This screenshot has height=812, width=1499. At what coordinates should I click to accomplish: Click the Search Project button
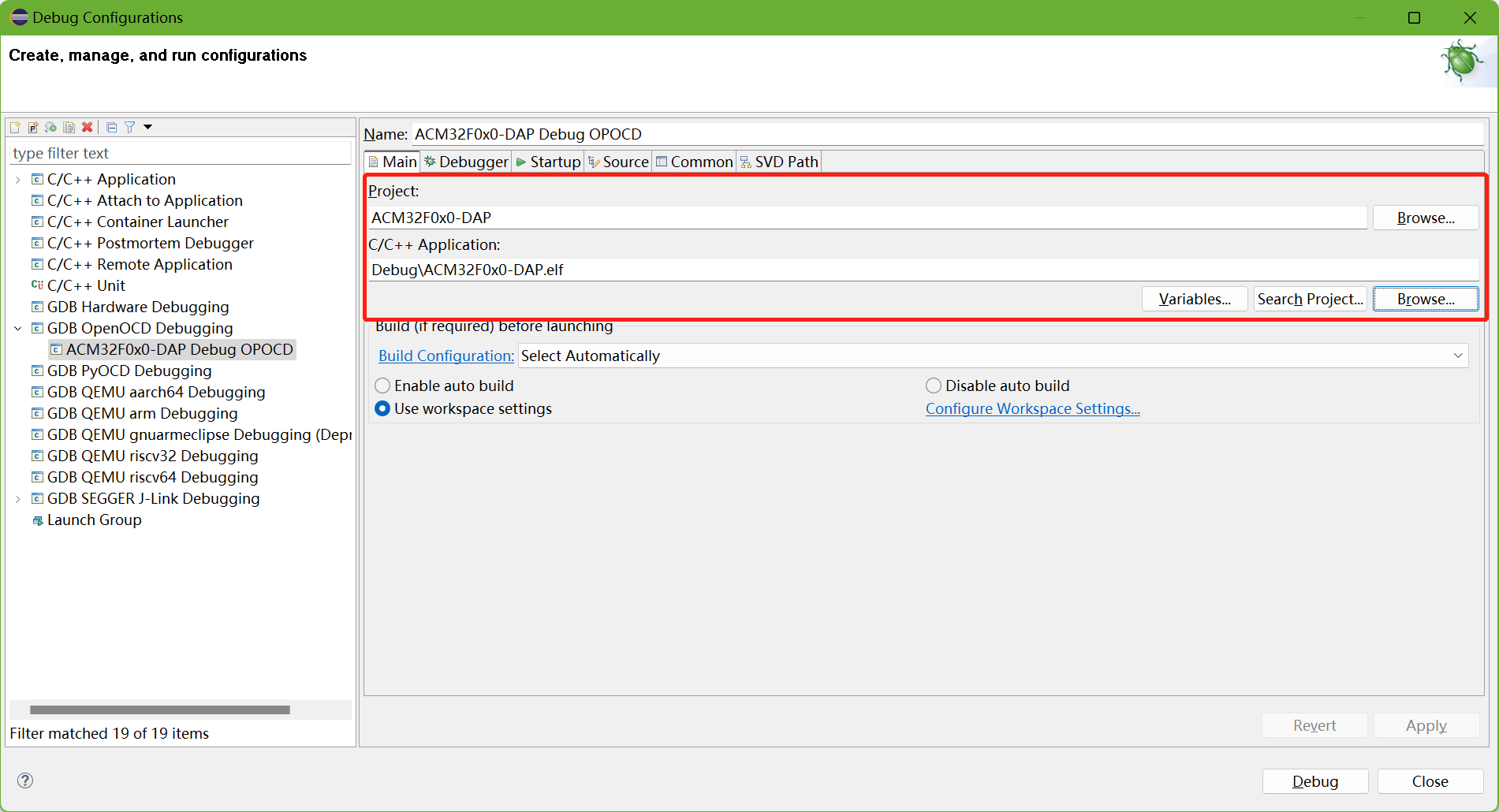(x=1309, y=299)
